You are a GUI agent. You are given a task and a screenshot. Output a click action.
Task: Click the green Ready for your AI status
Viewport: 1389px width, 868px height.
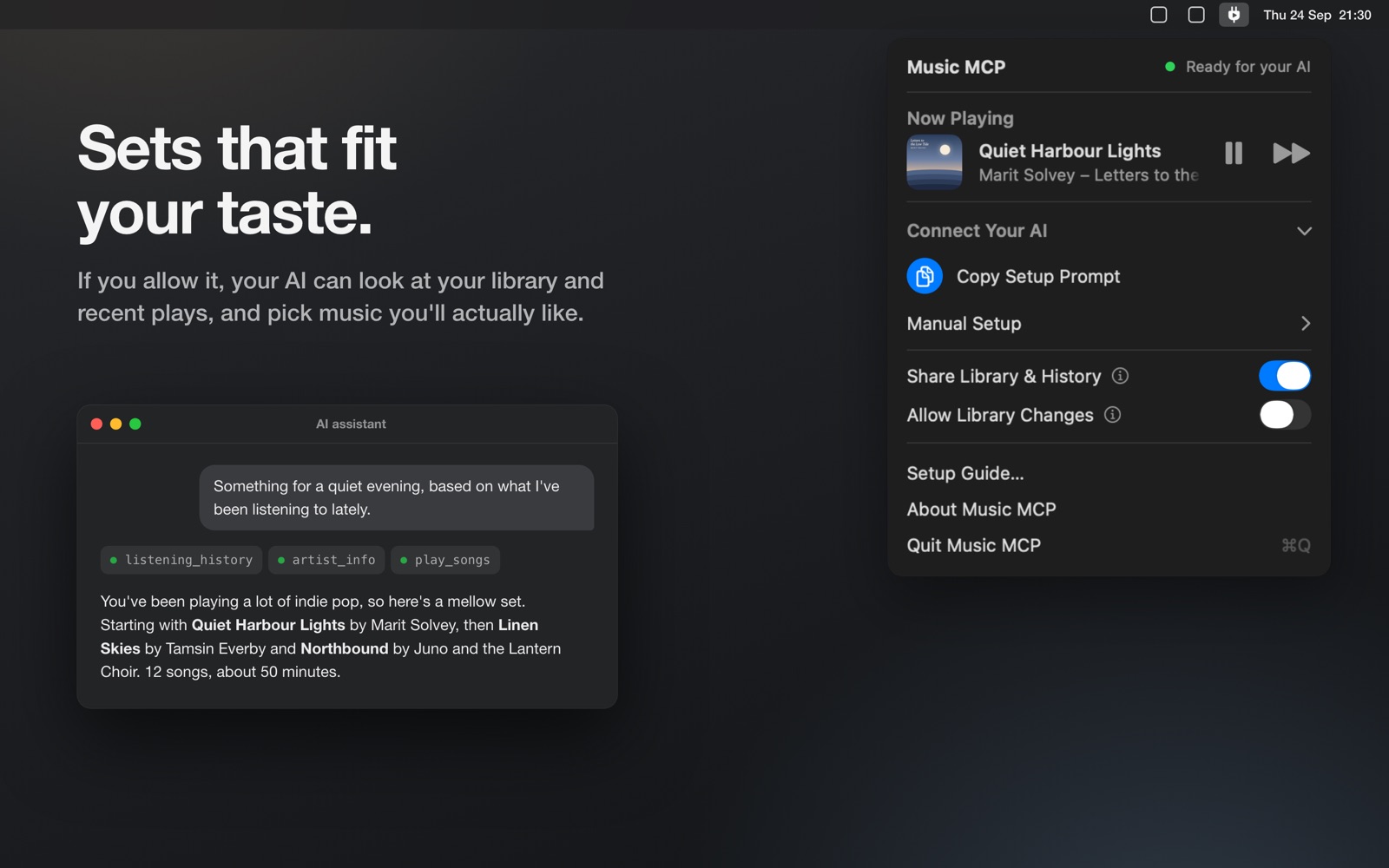[1238, 67]
